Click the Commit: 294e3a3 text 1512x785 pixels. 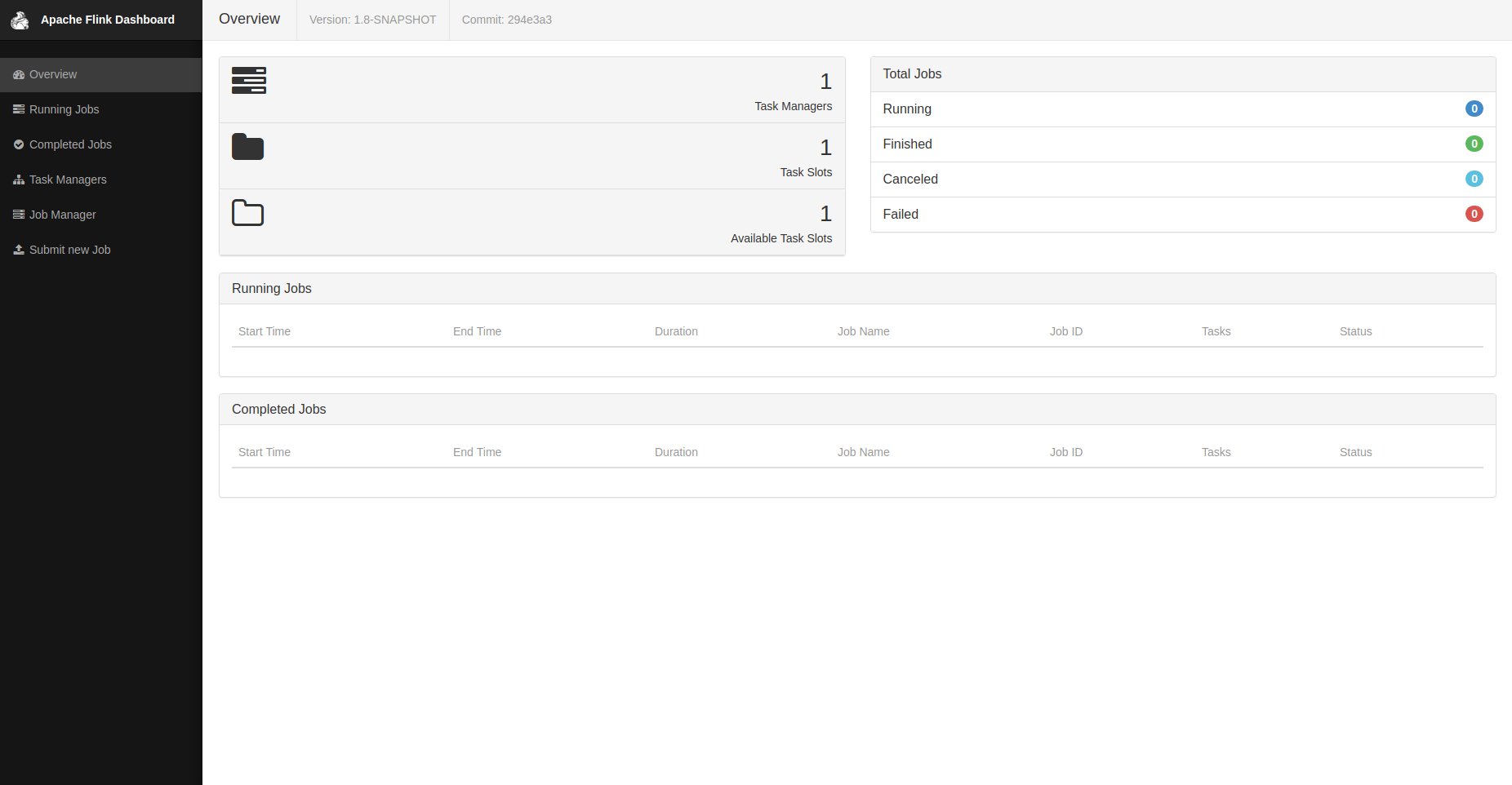507,20
